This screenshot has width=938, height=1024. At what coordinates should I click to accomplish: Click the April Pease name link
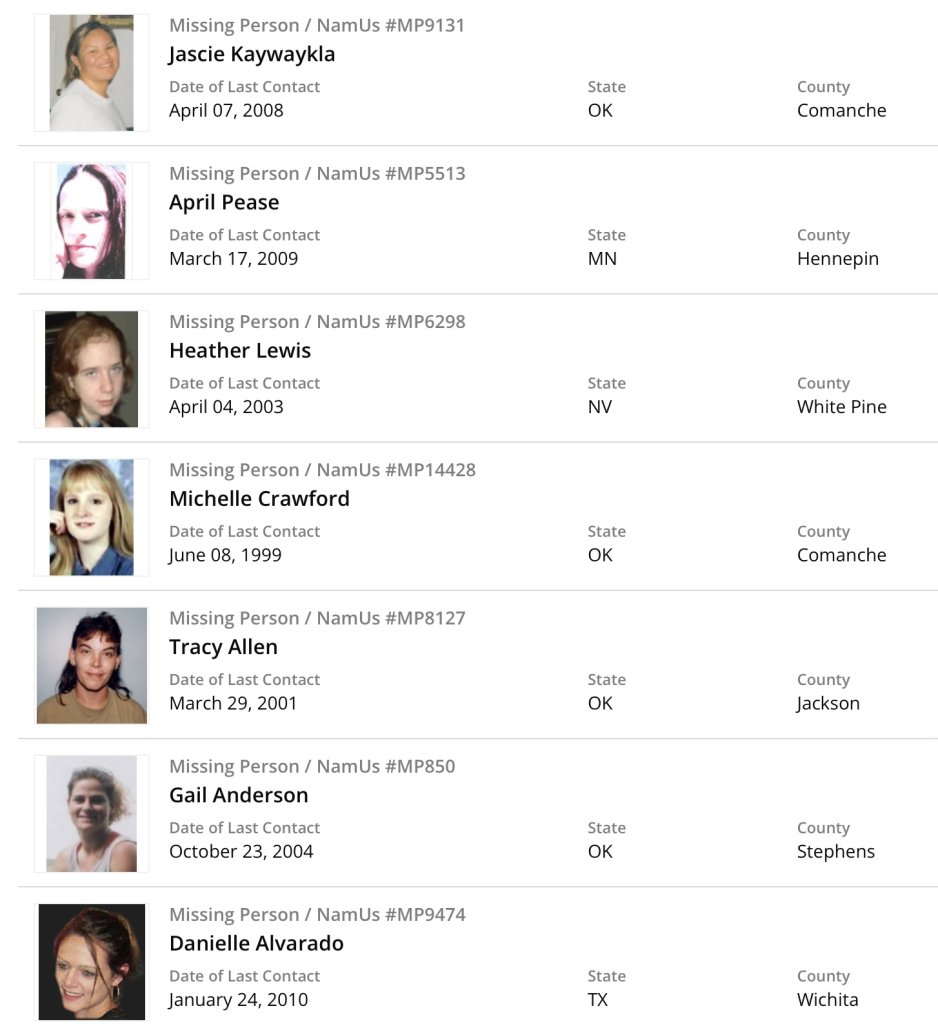pyautogui.click(x=224, y=202)
